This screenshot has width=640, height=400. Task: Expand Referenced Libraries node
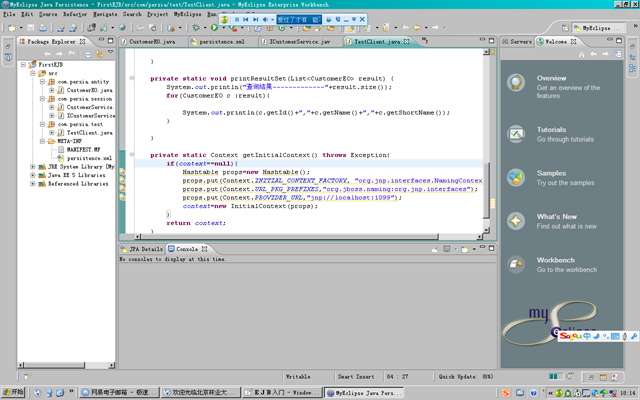(x=33, y=184)
